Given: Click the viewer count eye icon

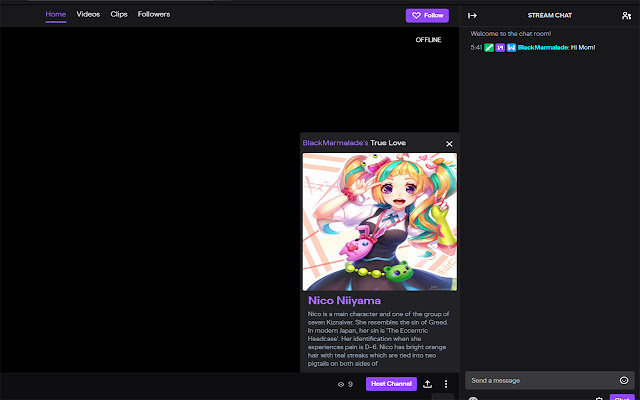Looking at the screenshot, I should point(341,384).
